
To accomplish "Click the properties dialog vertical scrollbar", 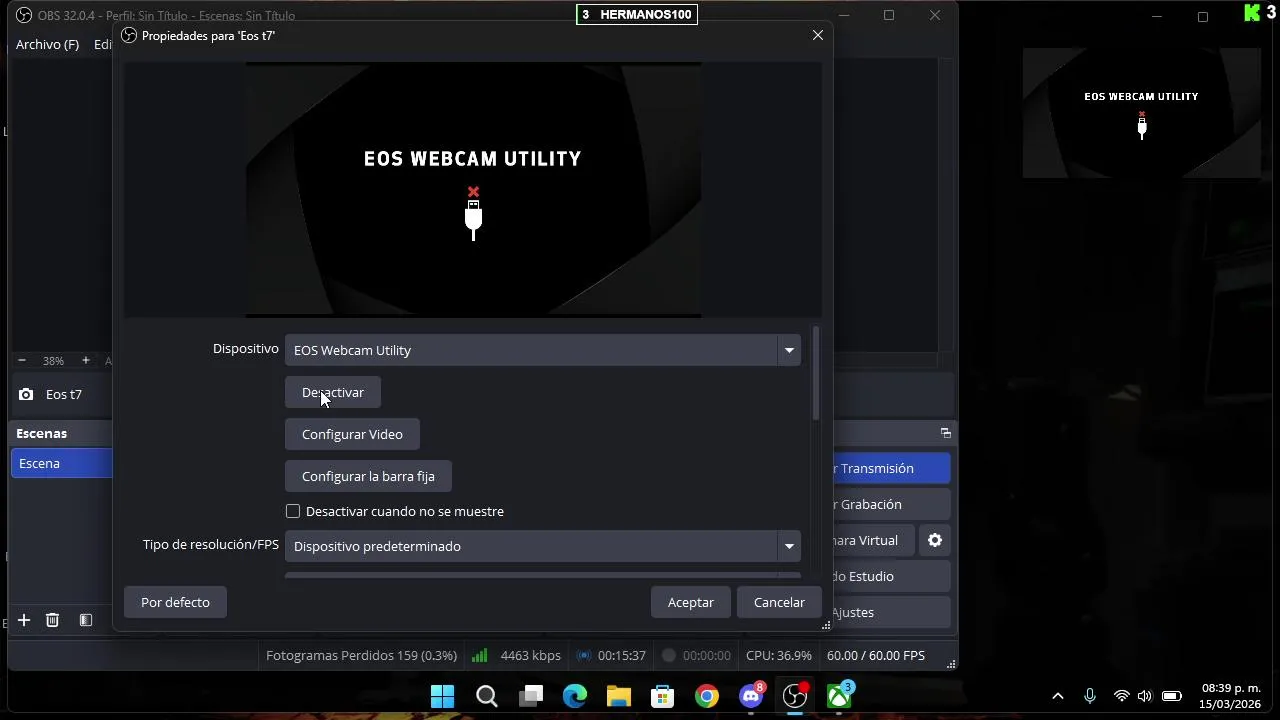I will coord(816,374).
